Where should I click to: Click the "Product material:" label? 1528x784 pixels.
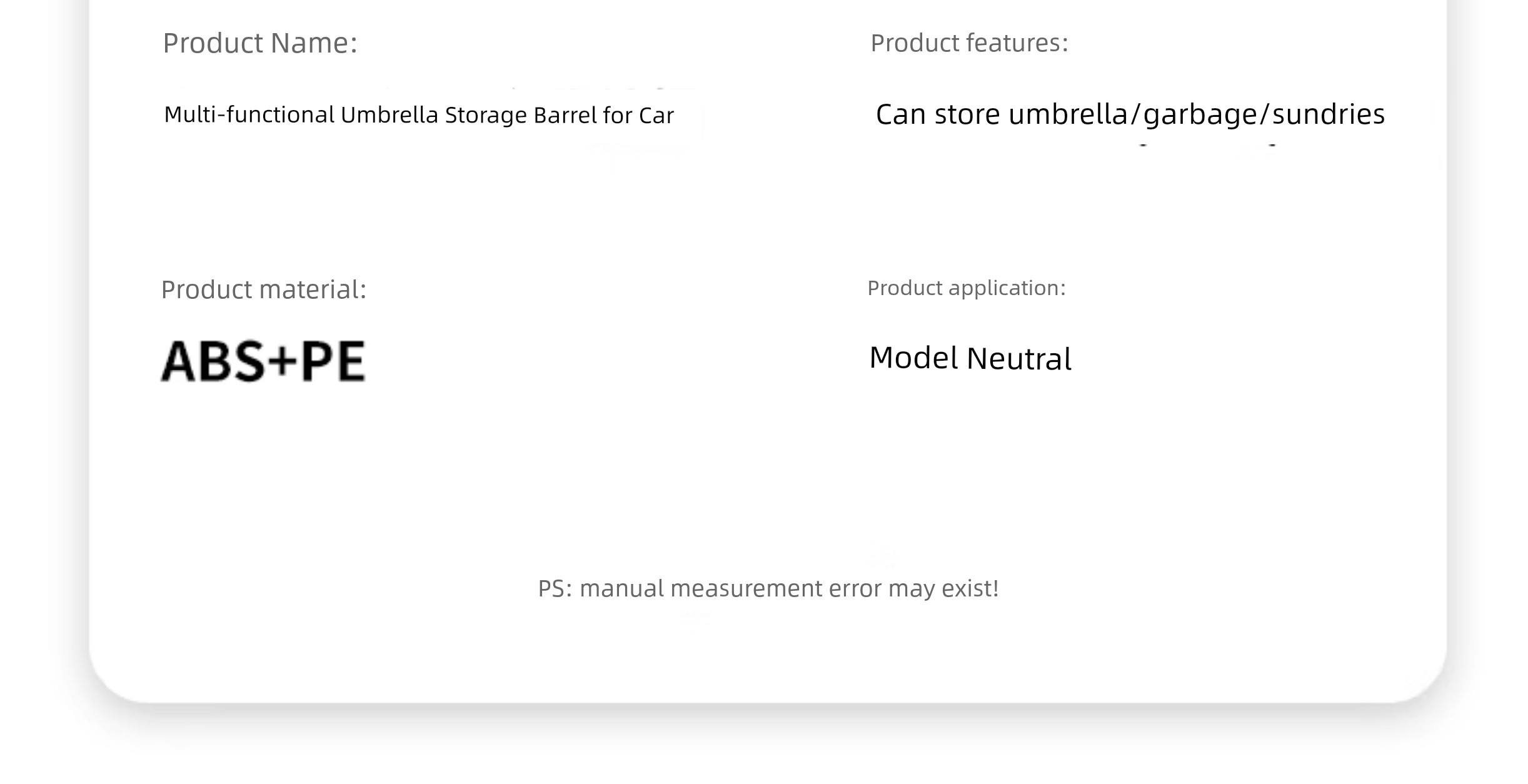coord(264,290)
